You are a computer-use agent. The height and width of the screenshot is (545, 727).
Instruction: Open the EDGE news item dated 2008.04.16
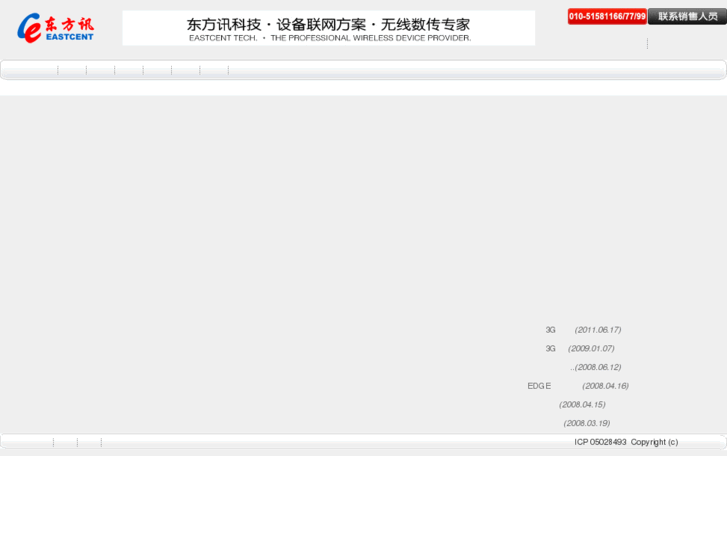tap(578, 386)
